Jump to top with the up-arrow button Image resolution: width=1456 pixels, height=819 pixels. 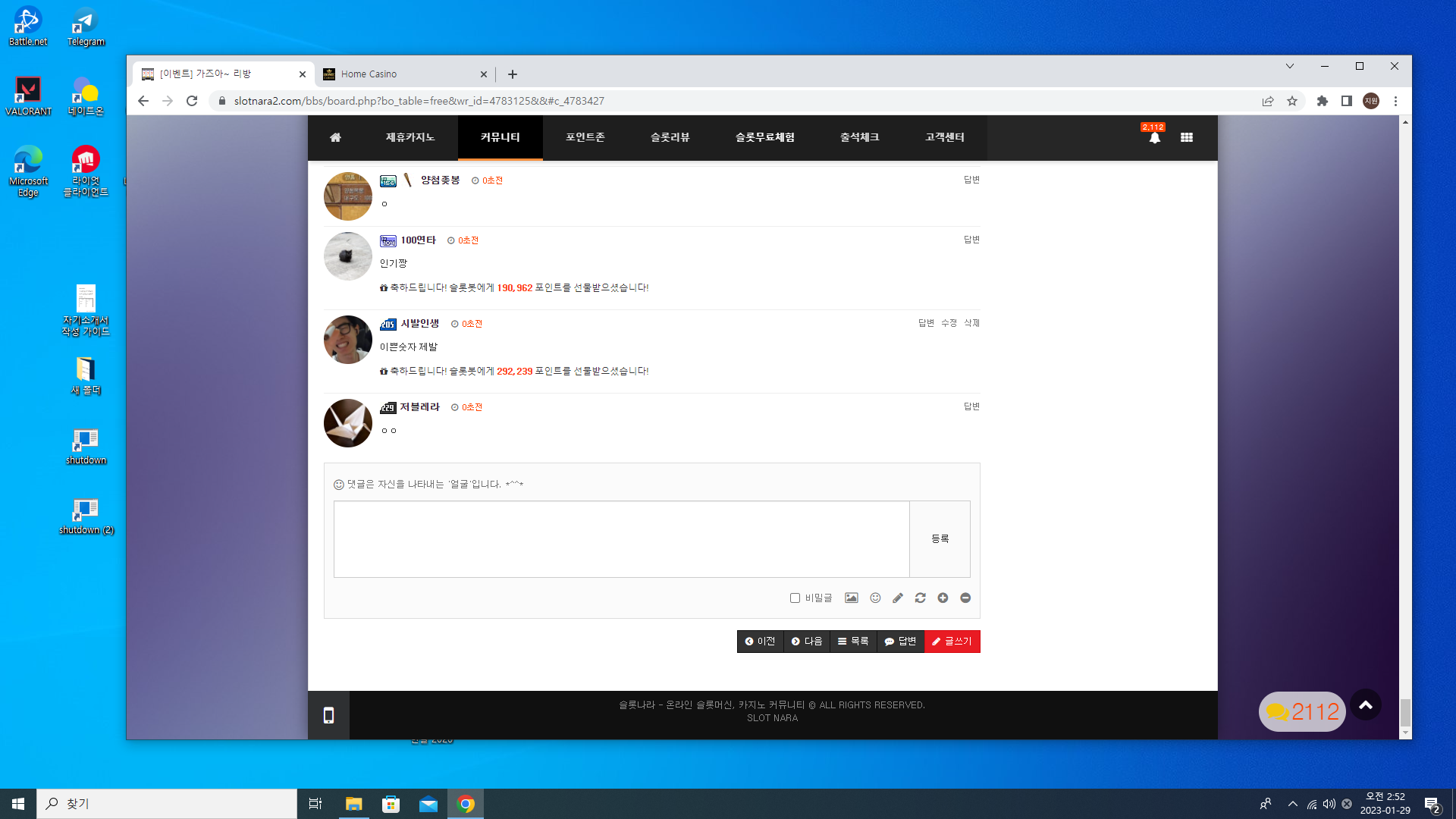1366,705
